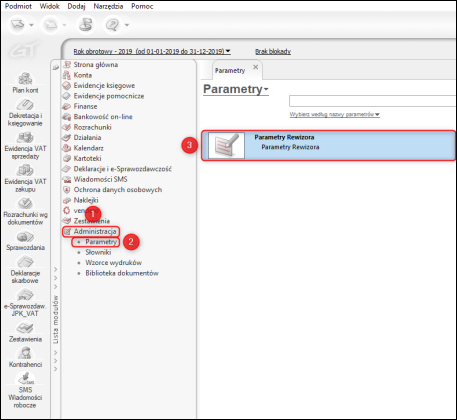
Task: Select Słowniki under Administracja
Action: pos(98,252)
